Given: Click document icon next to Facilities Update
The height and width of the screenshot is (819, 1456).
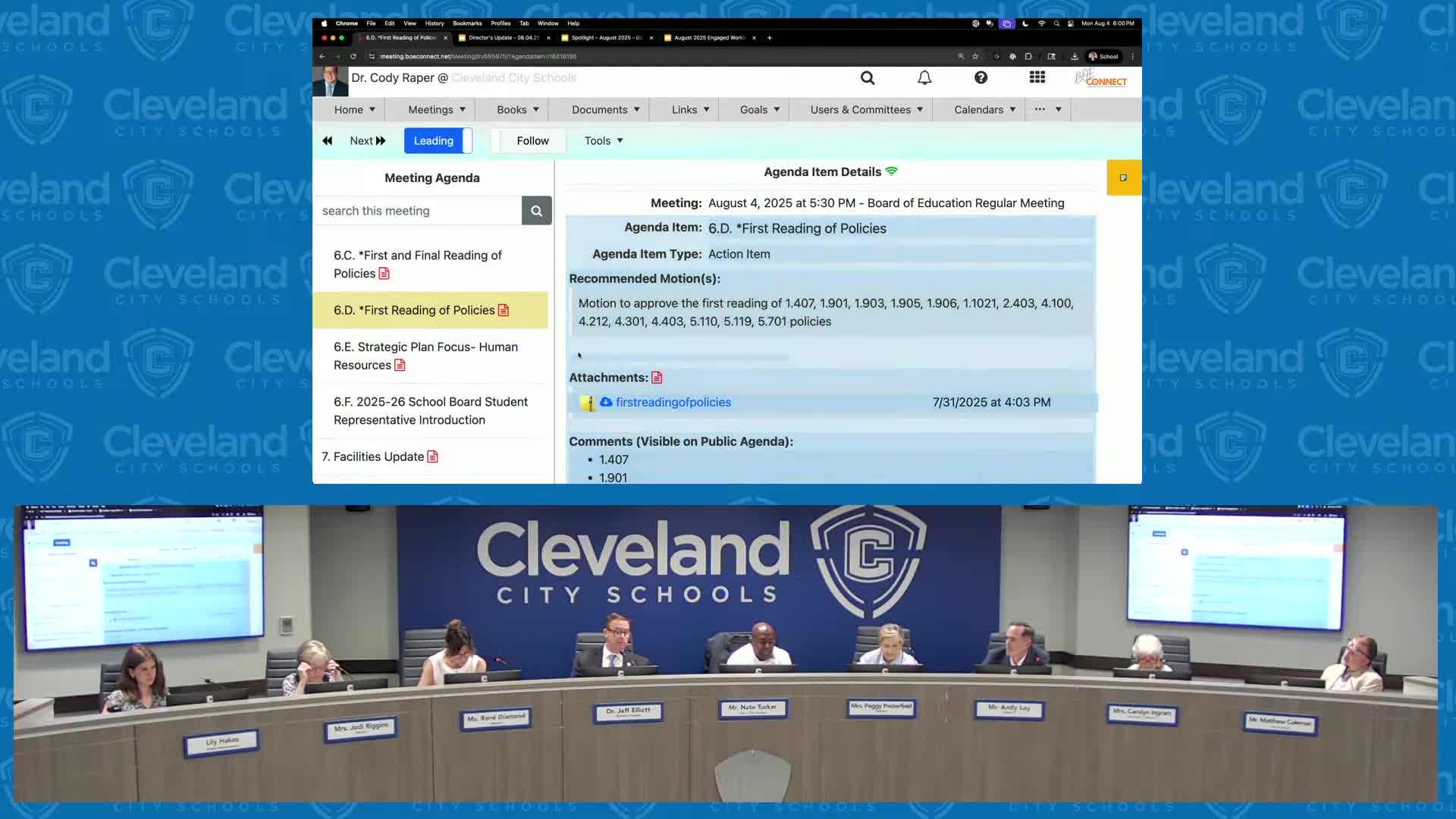Looking at the screenshot, I should click(432, 457).
